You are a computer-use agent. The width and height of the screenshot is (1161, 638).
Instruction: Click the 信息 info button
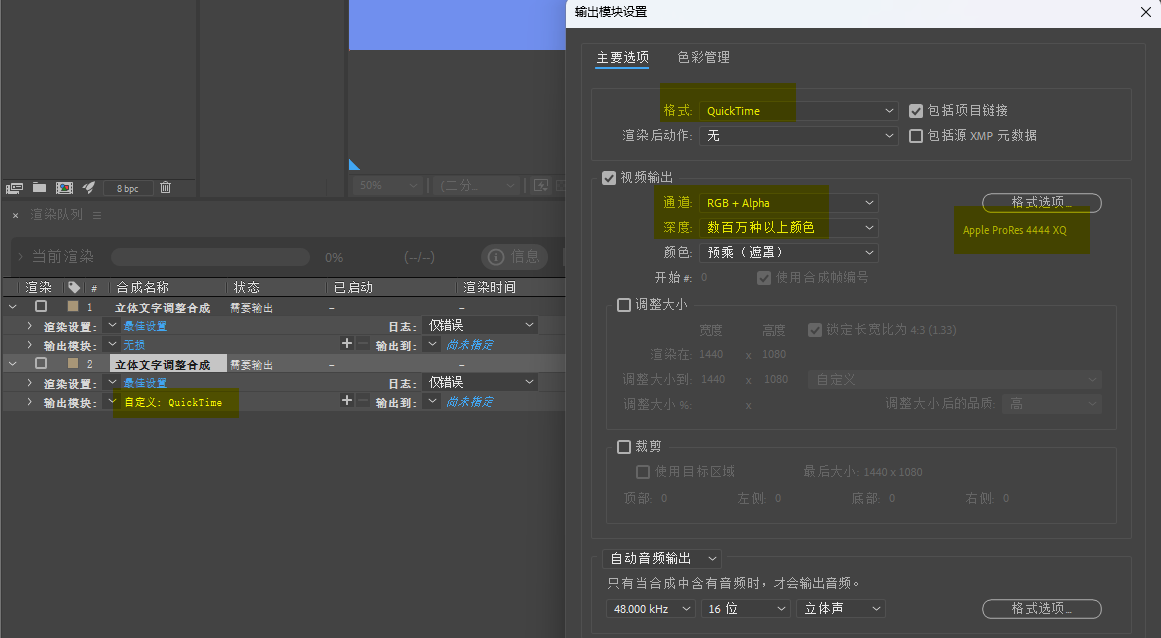pyautogui.click(x=515, y=257)
